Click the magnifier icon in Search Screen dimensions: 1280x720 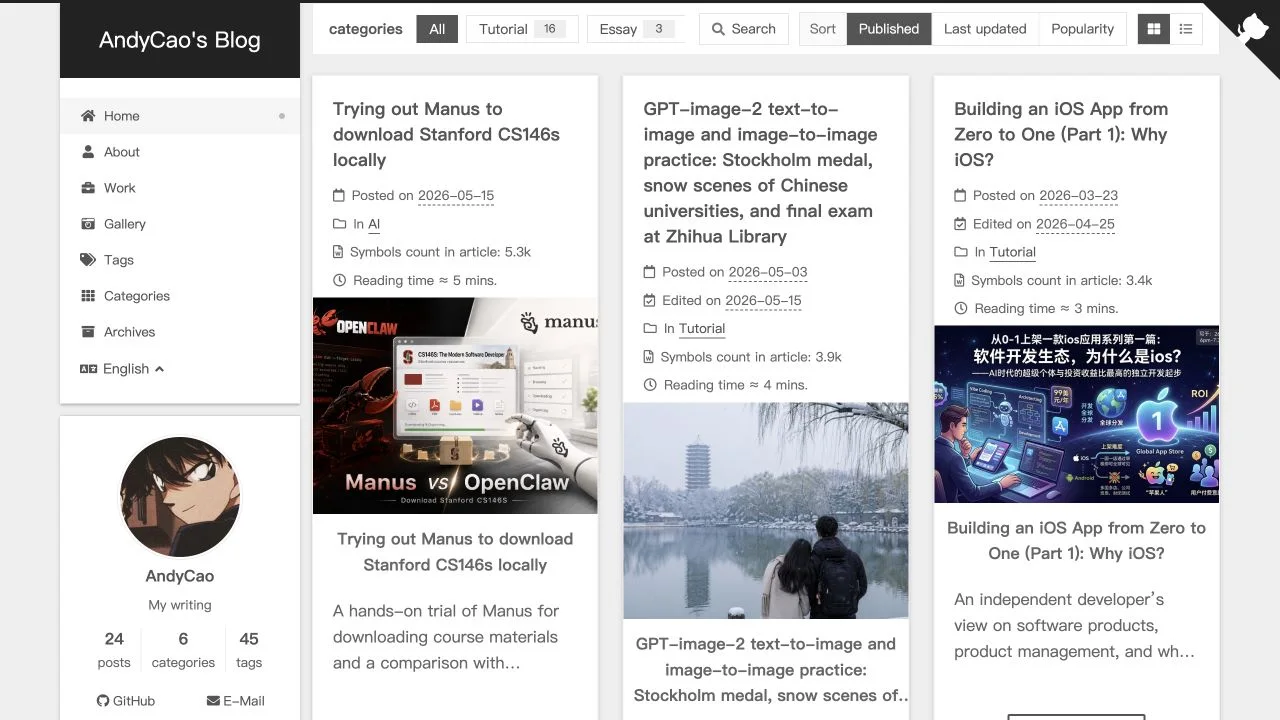click(718, 29)
